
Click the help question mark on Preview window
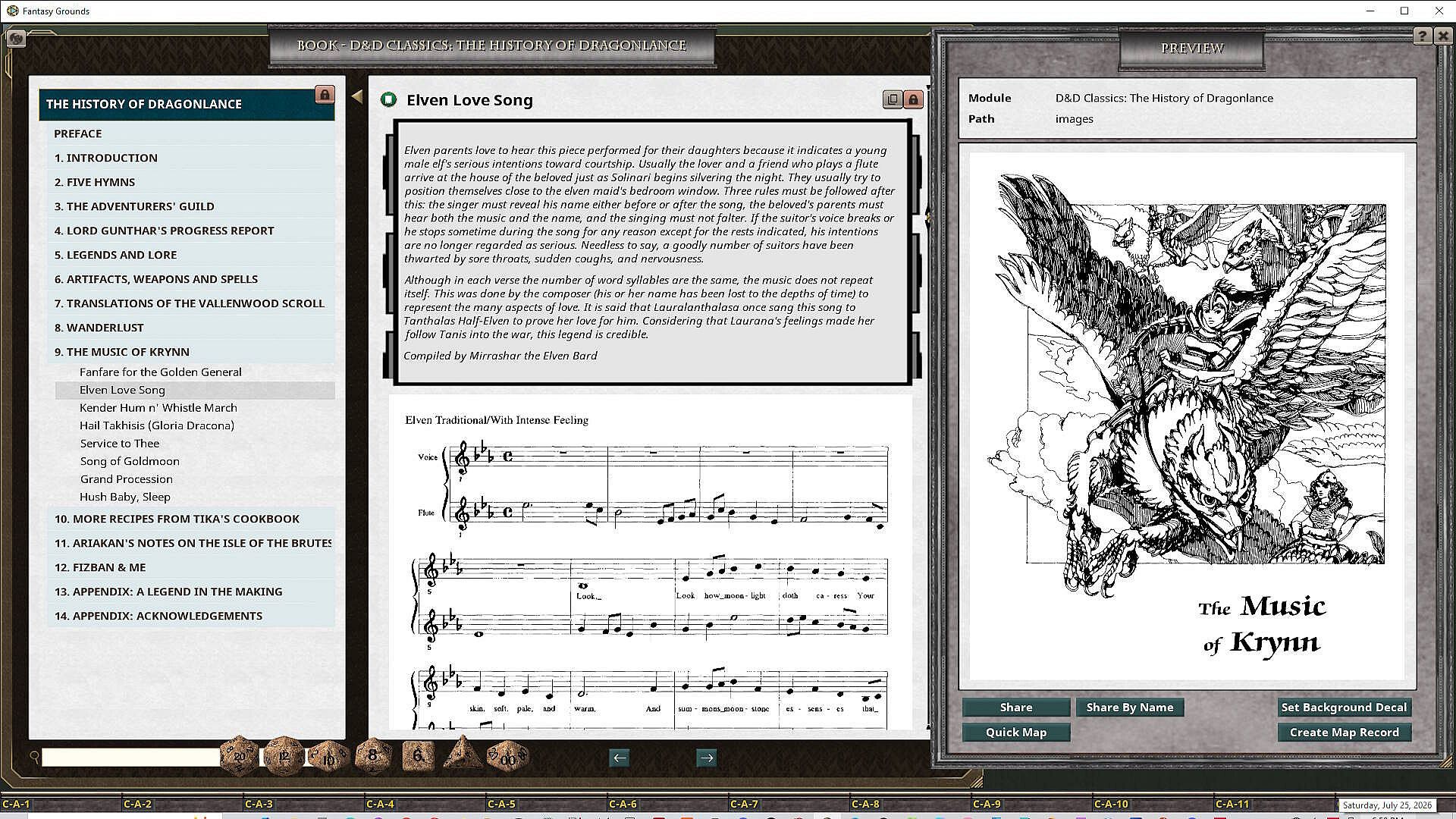pyautogui.click(x=1422, y=36)
